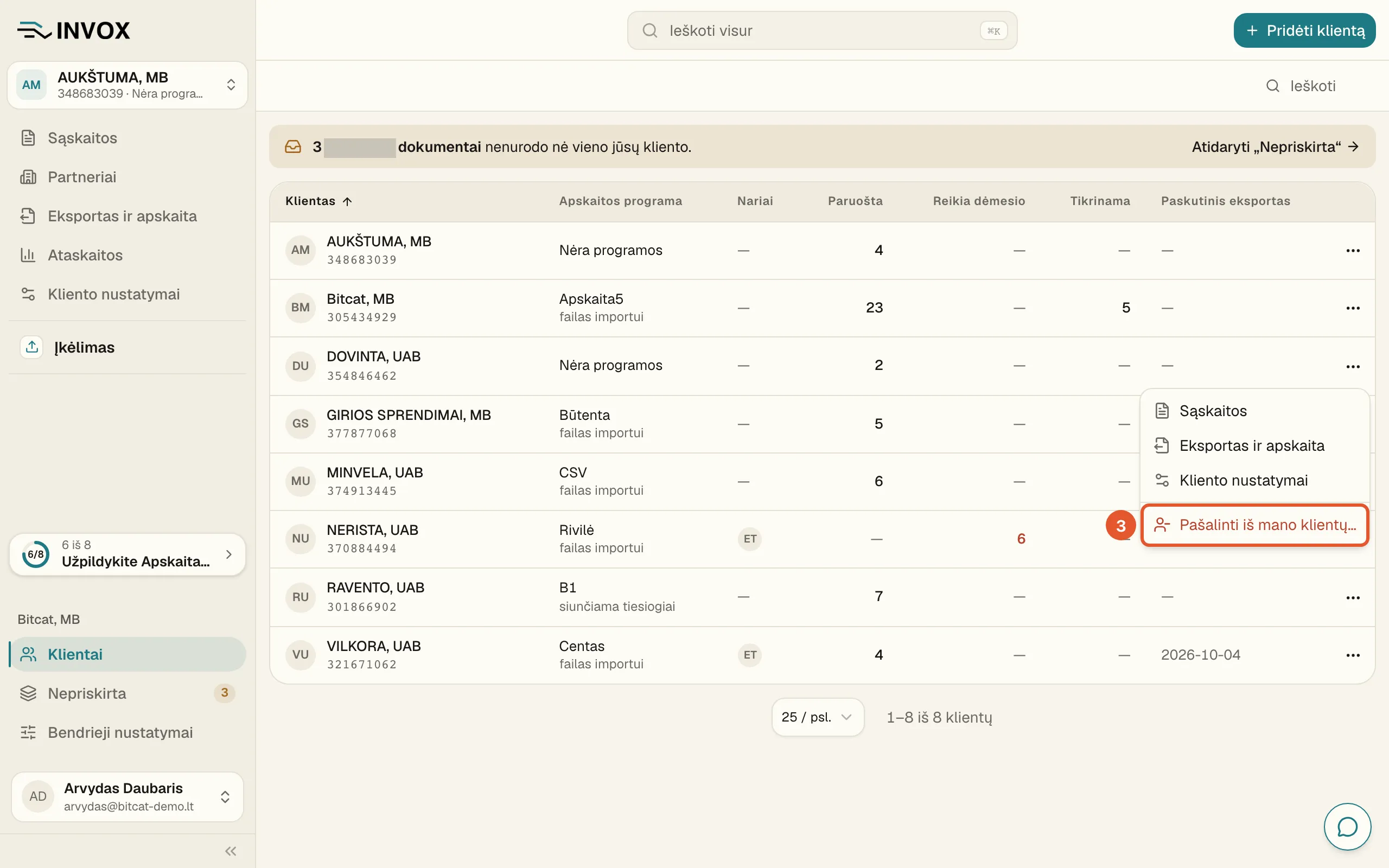Open more actions for RAVENTO, UAB row
The image size is (1389, 868).
(x=1353, y=598)
